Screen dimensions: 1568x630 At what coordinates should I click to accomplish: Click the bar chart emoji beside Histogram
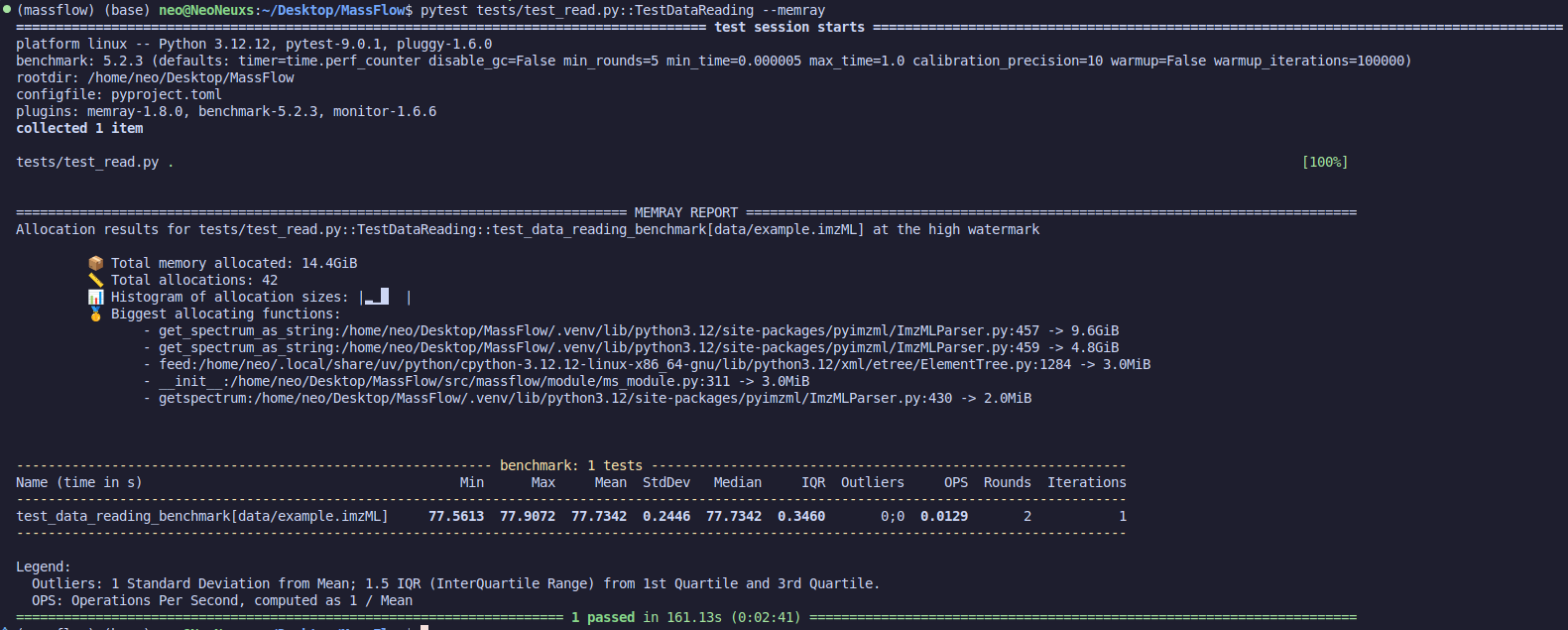pos(95,297)
